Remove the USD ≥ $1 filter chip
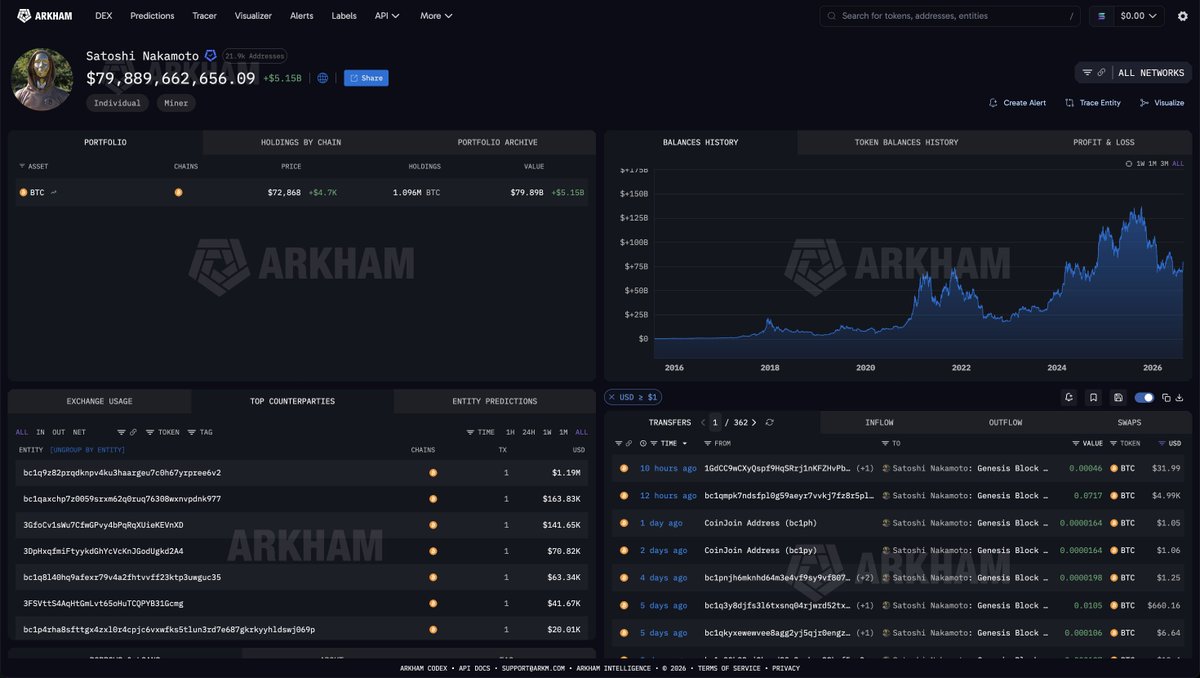This screenshot has height=678, width=1200. 612,397
